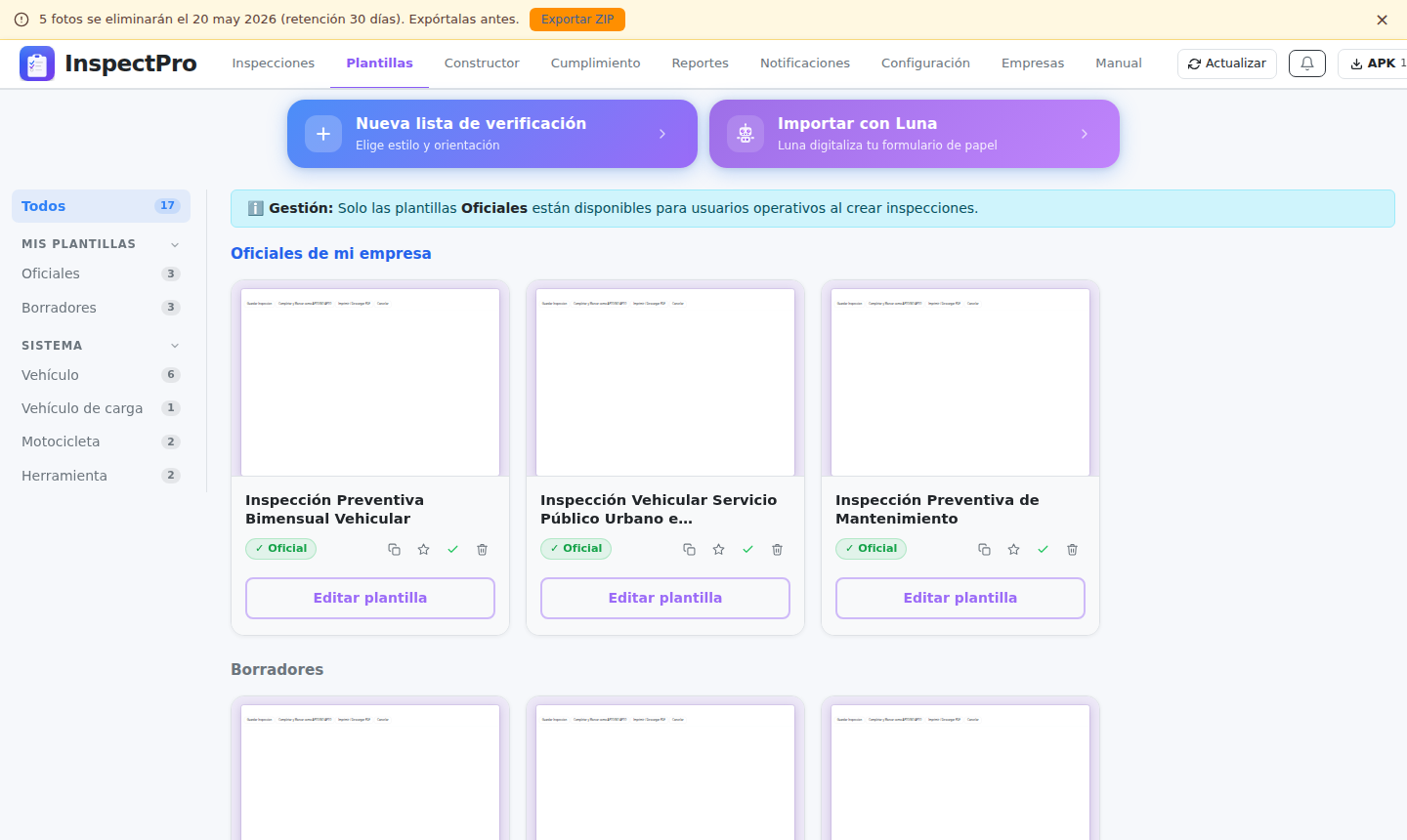Click the green check icon on Inspección Preventiva de Mantenimiento
The height and width of the screenshot is (840, 1407).
1043,550
